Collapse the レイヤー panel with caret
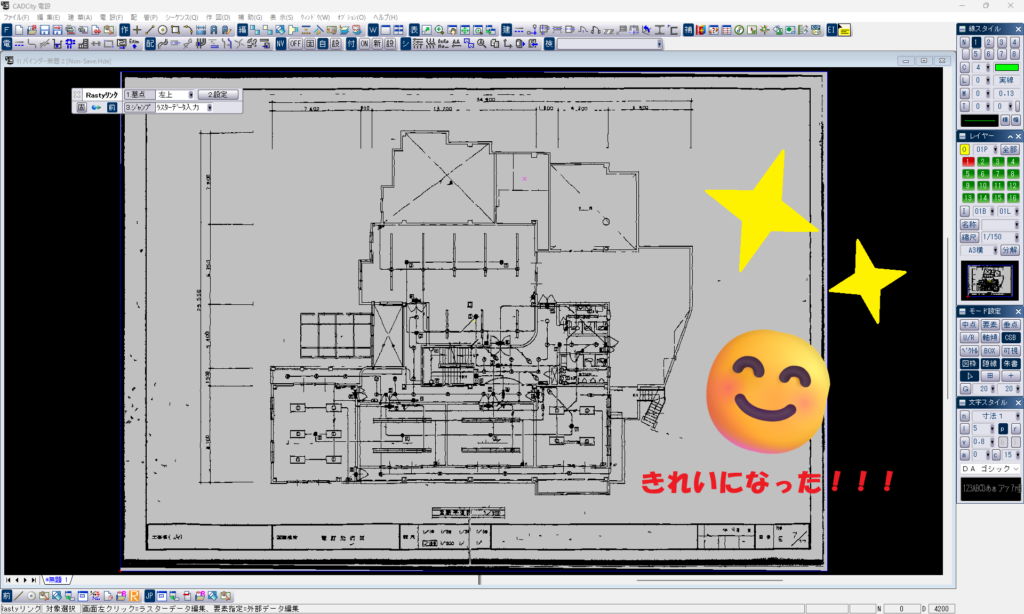 (1010, 137)
